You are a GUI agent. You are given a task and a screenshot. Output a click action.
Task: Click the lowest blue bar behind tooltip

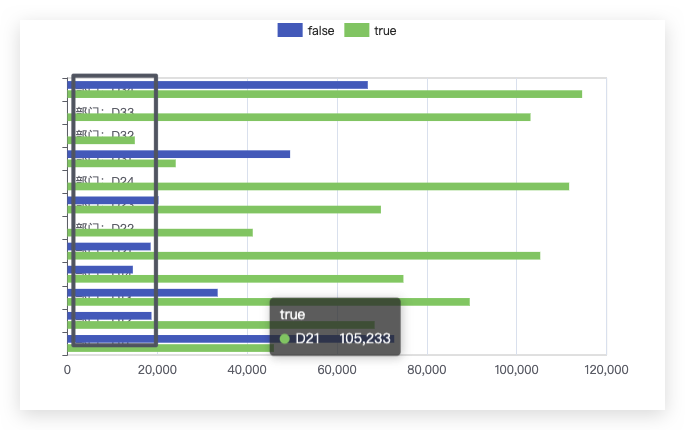231,339
